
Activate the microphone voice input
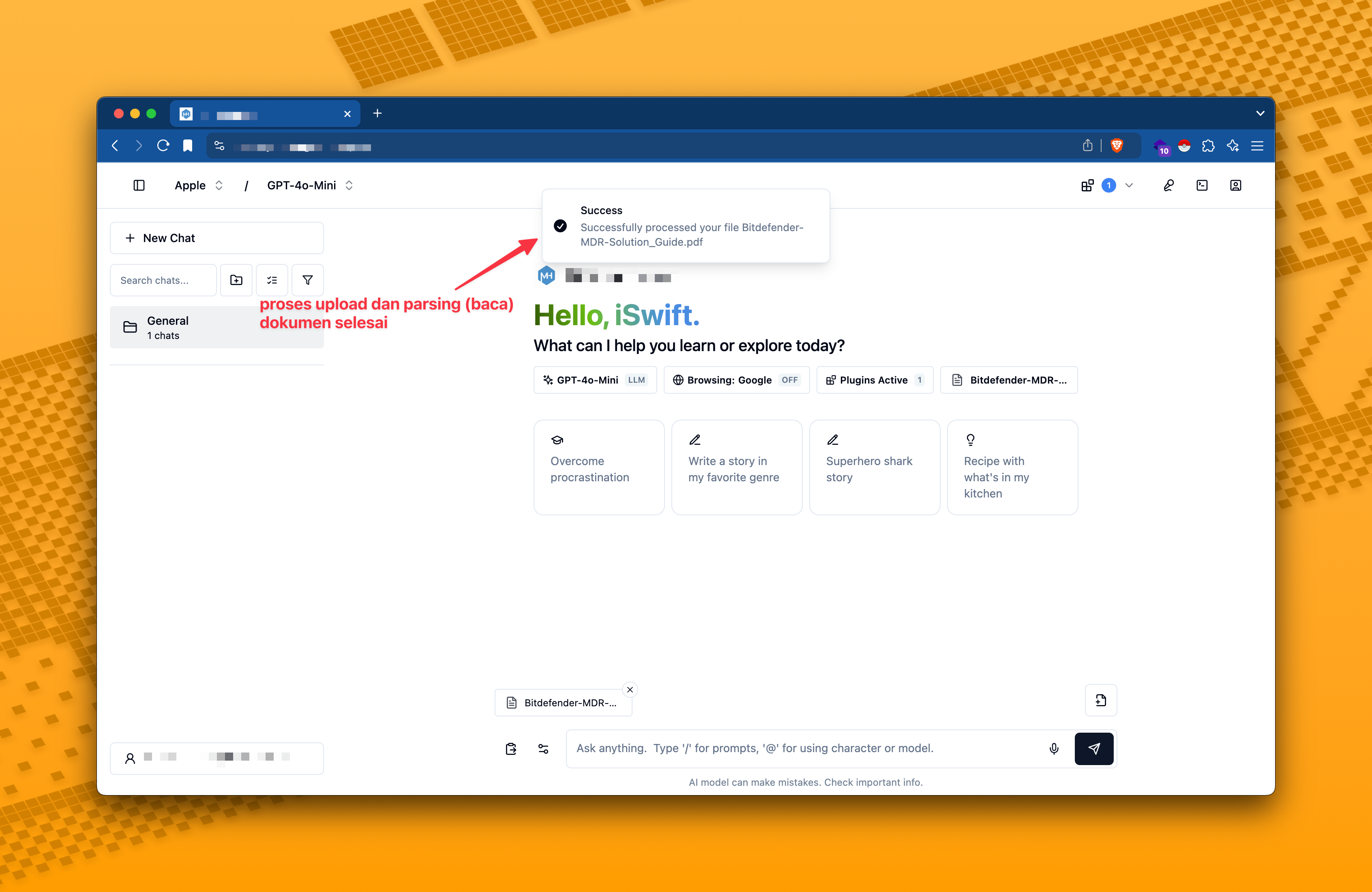[x=1054, y=748]
